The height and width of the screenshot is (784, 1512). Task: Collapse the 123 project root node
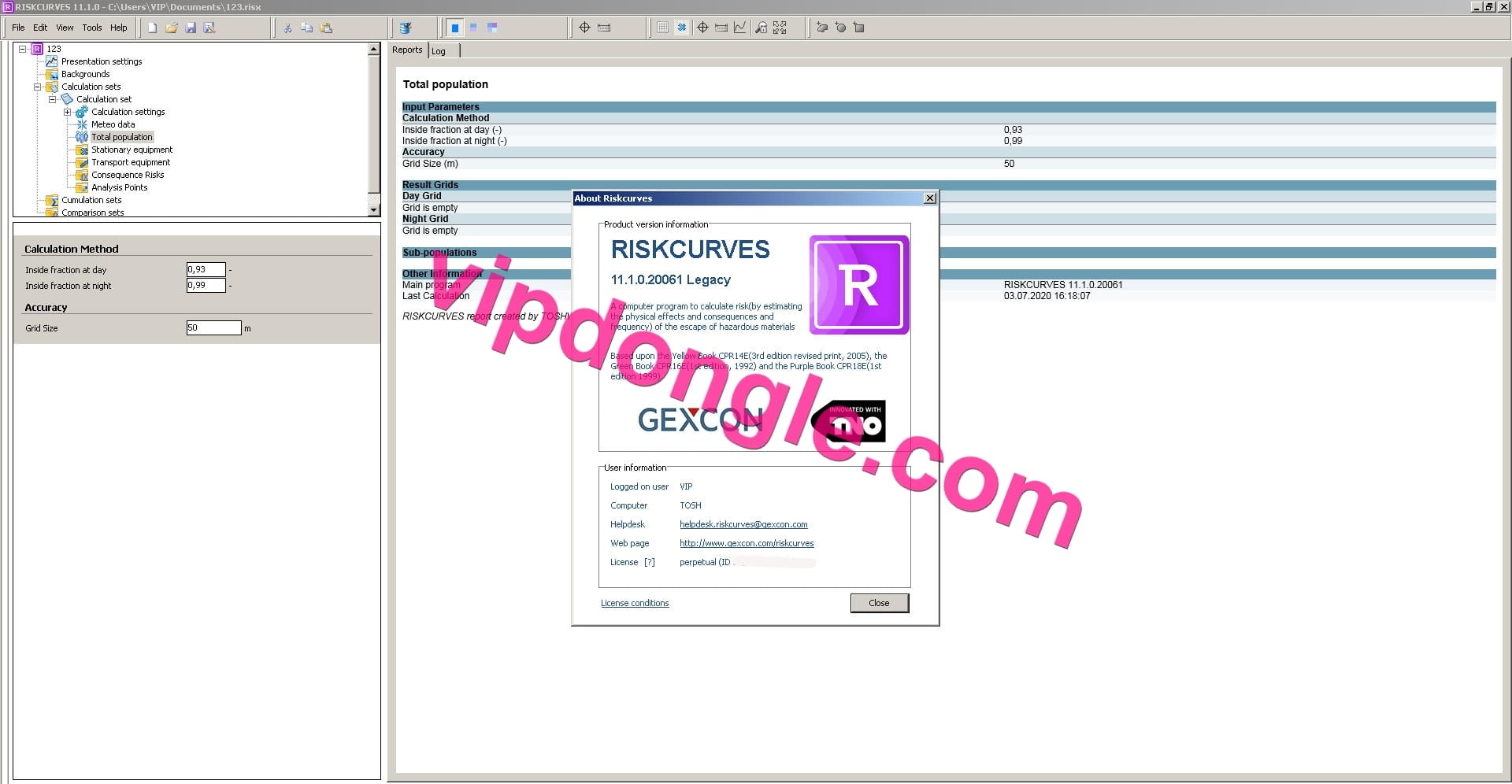coord(23,49)
